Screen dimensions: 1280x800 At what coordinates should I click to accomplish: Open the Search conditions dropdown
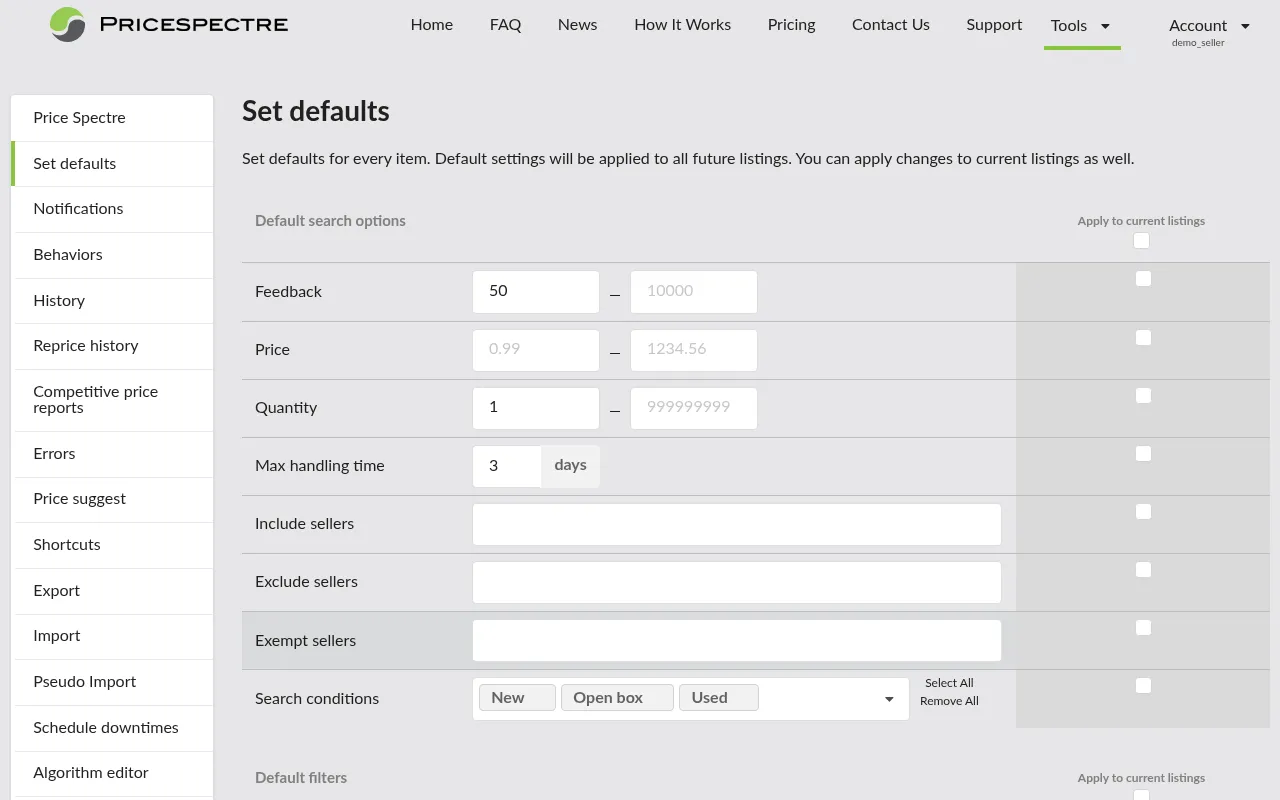click(x=888, y=698)
